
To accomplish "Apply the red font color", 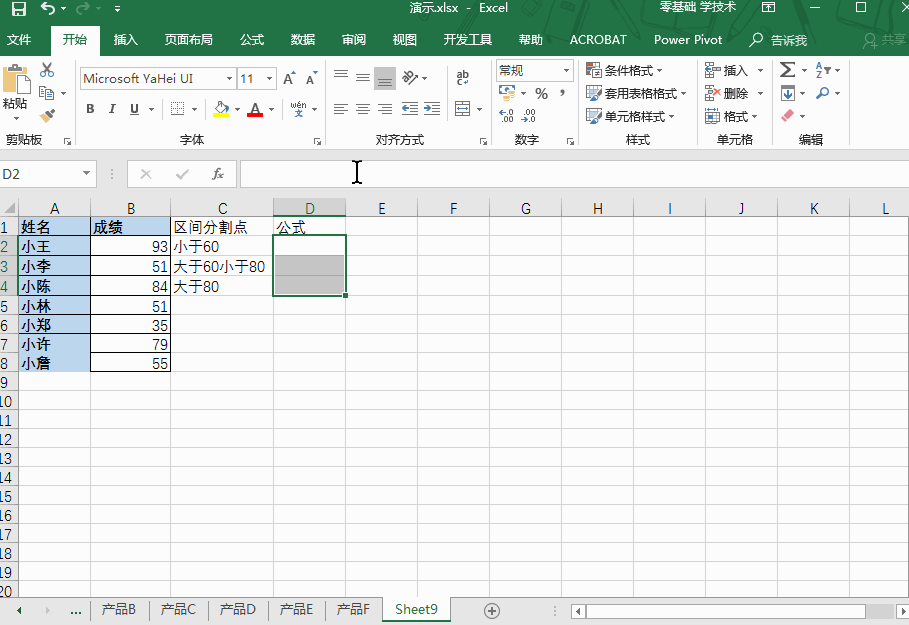I will (x=255, y=109).
